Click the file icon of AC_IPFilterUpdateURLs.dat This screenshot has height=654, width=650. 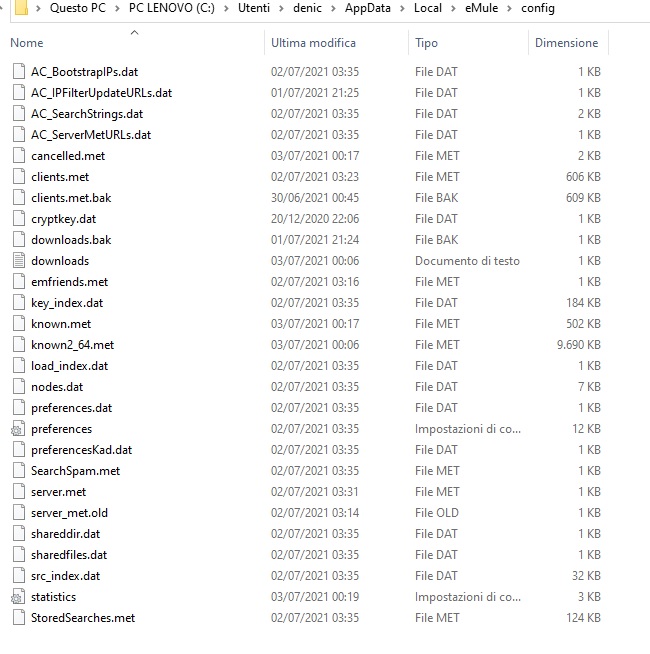click(19, 92)
